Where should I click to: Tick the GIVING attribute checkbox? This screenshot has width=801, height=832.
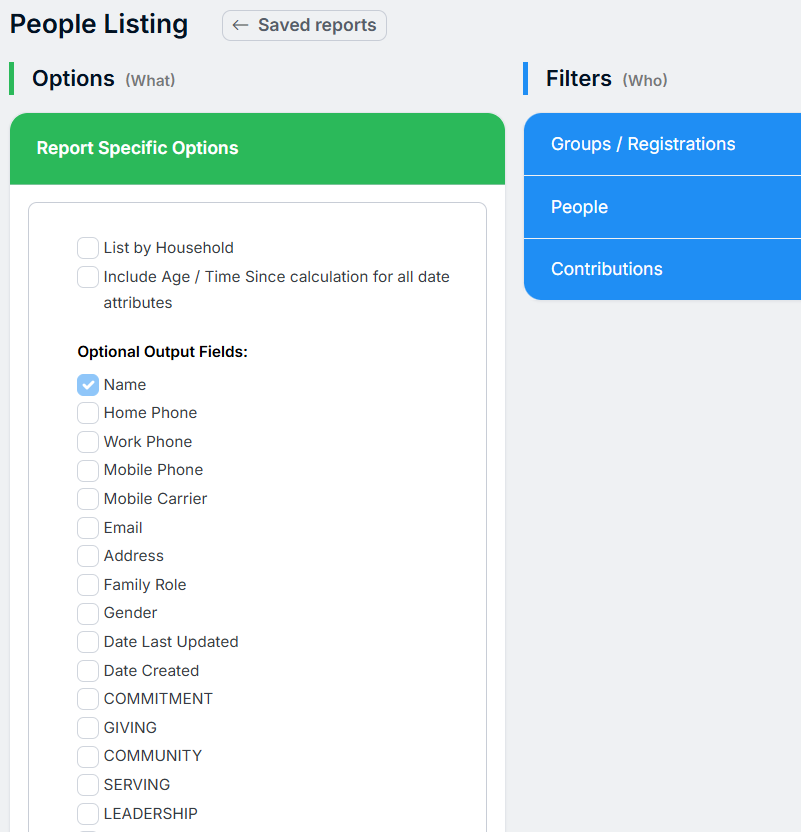point(88,728)
